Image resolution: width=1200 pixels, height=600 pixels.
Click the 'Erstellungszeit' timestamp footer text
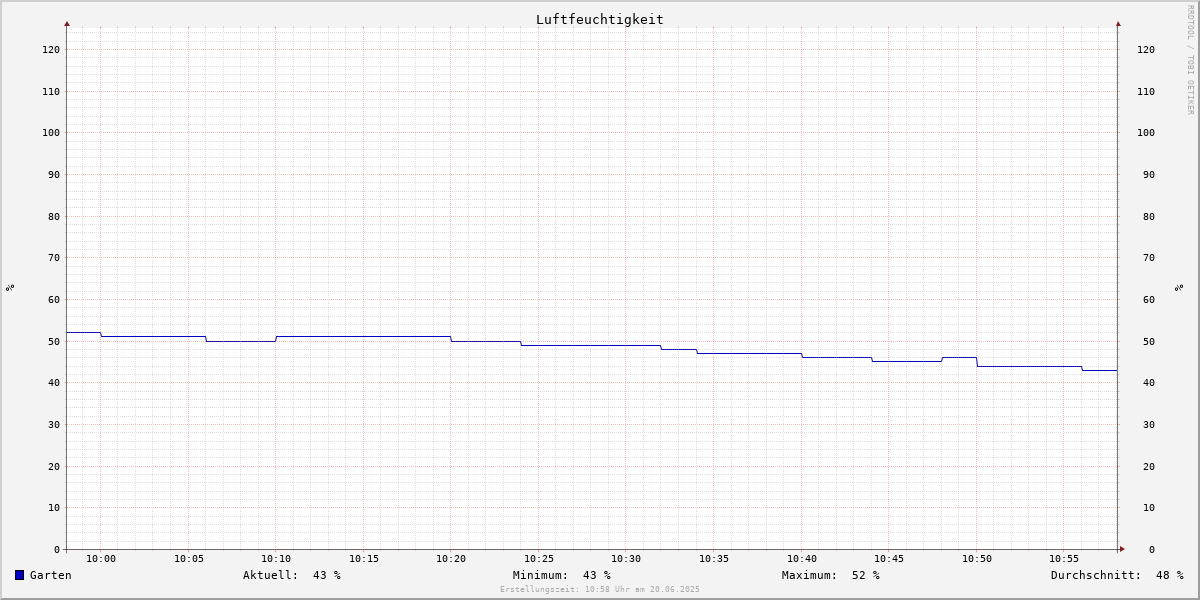[x=600, y=589]
